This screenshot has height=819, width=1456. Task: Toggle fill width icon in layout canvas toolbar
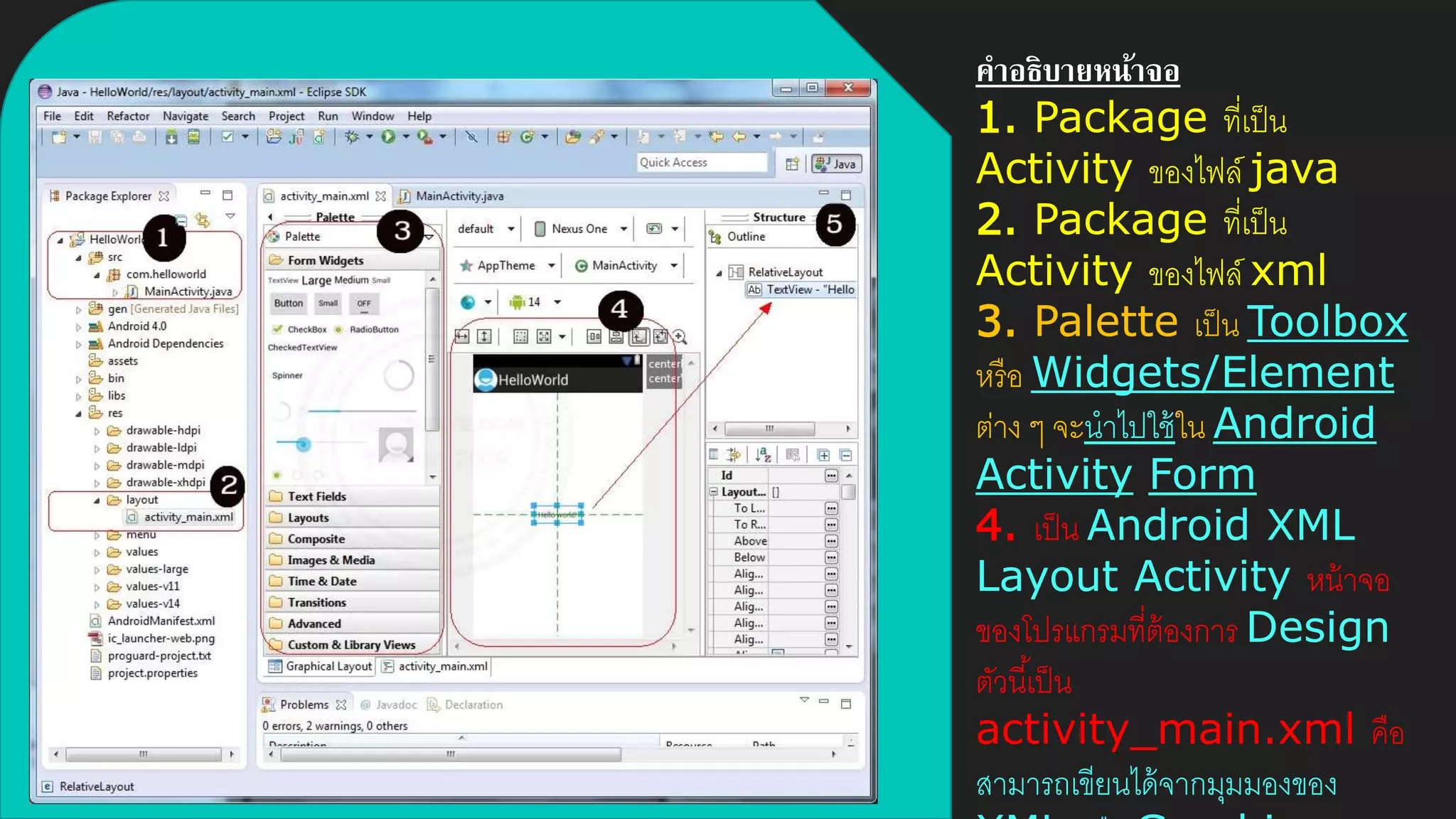462,336
